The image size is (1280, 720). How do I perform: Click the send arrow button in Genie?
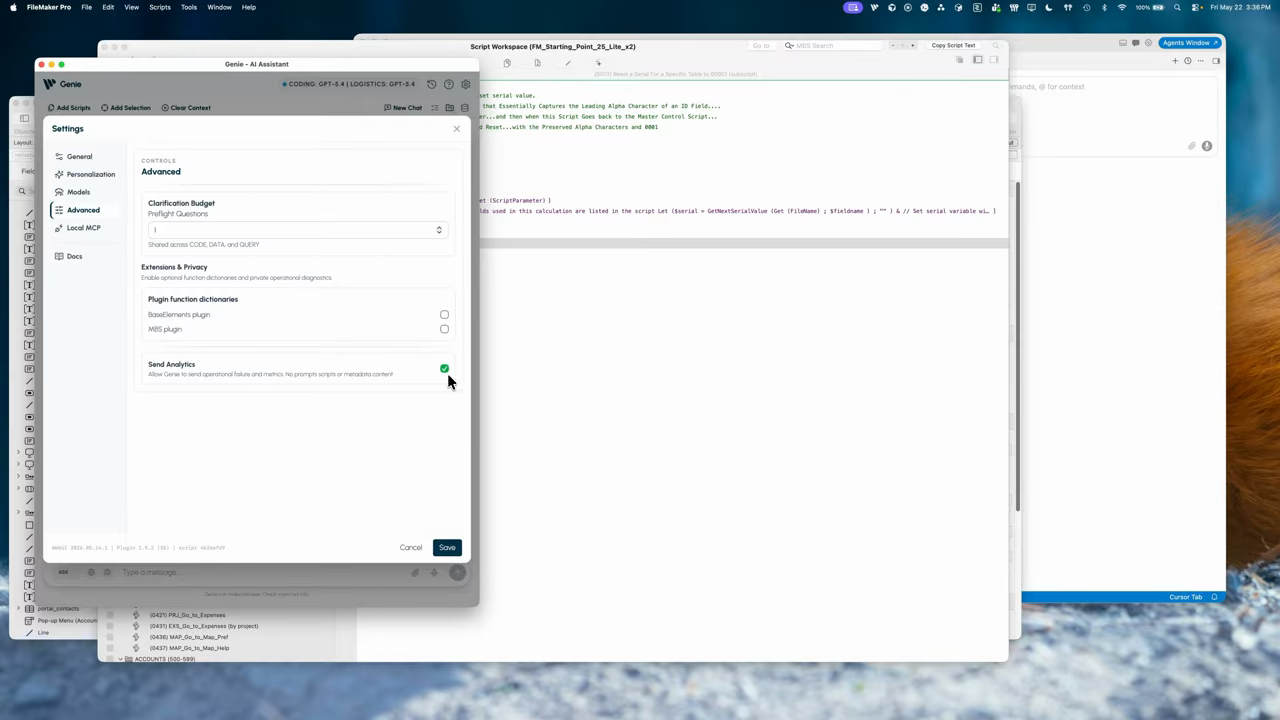457,573
